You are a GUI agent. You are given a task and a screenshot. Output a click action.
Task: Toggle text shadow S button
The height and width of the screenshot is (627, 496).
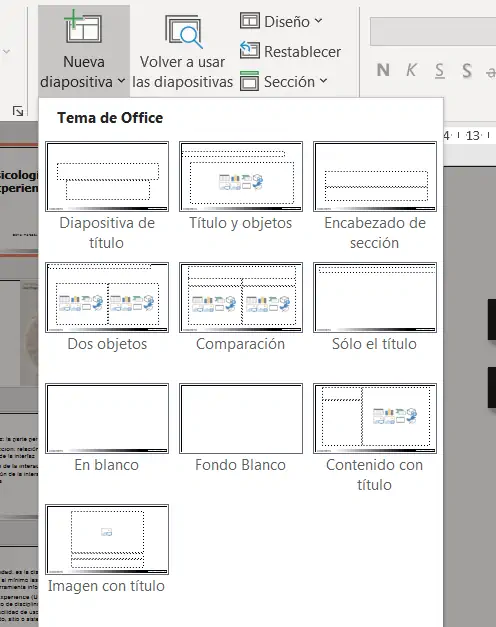467,70
